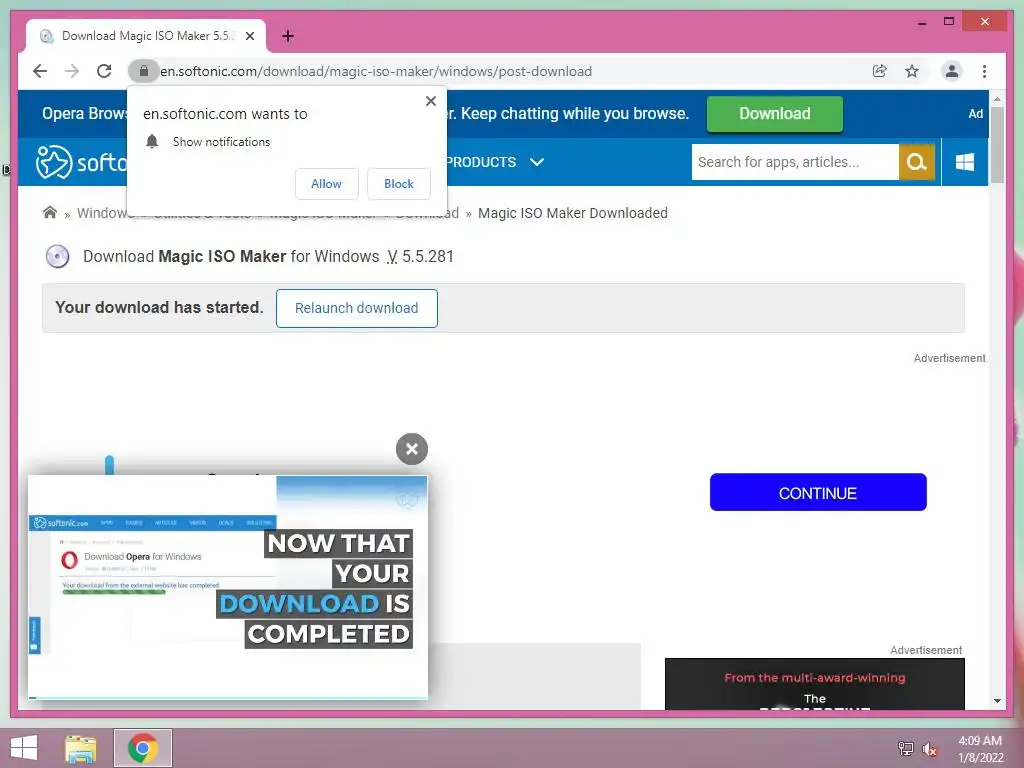This screenshot has width=1024, height=768.
Task: Click the address bar URL
Action: [x=376, y=71]
